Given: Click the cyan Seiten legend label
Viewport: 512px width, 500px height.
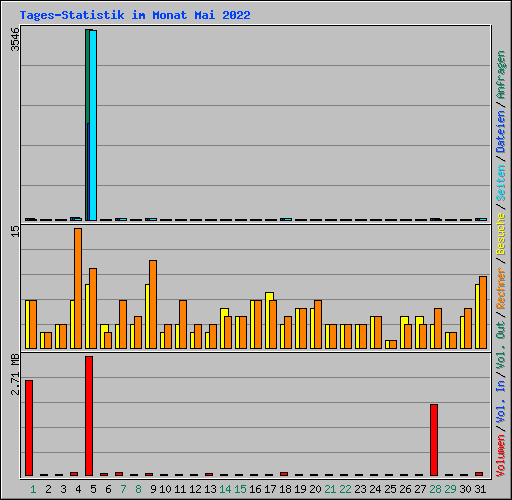Looking at the screenshot, I should 501,183.
